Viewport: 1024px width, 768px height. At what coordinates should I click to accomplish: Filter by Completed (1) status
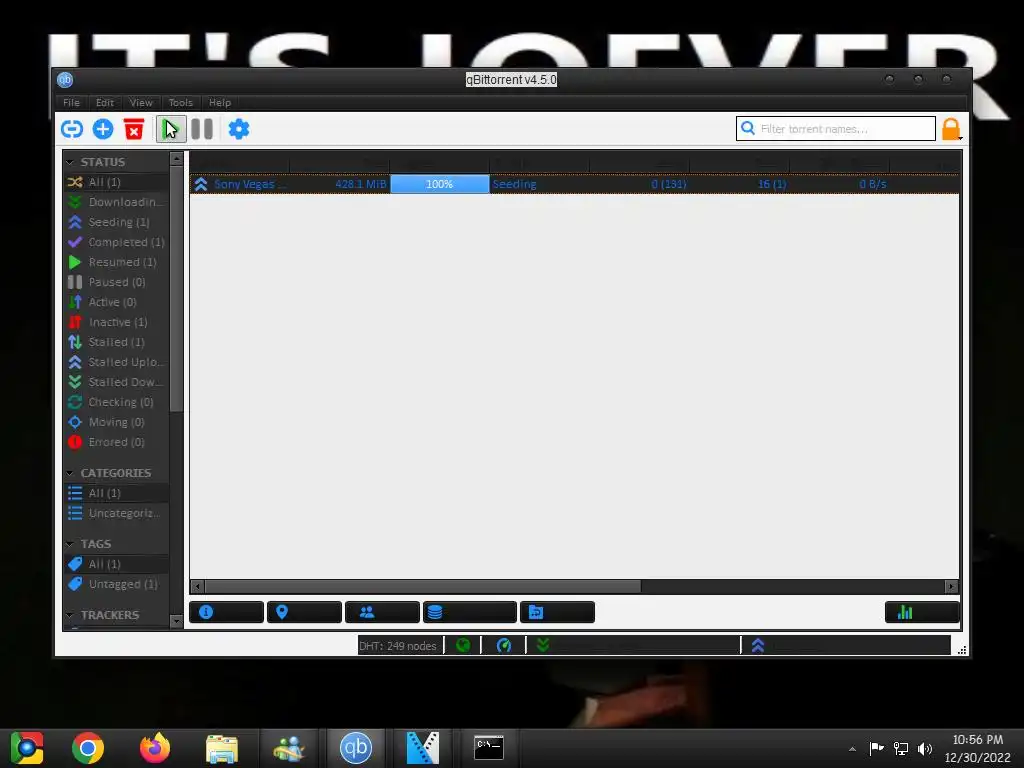pyautogui.click(x=116, y=242)
